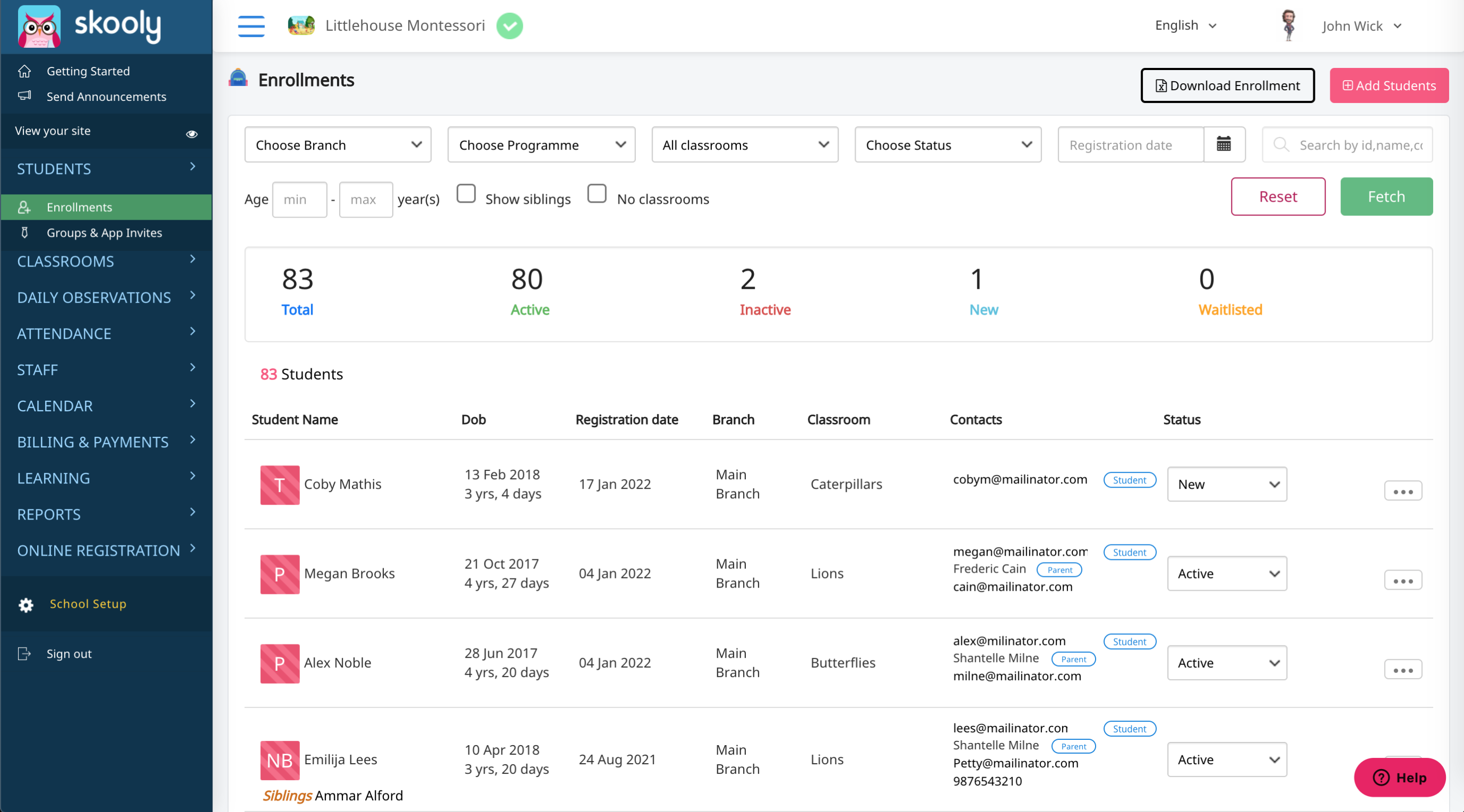1464x812 pixels.
Task: Toggle the View your site eye icon
Action: 192,134
